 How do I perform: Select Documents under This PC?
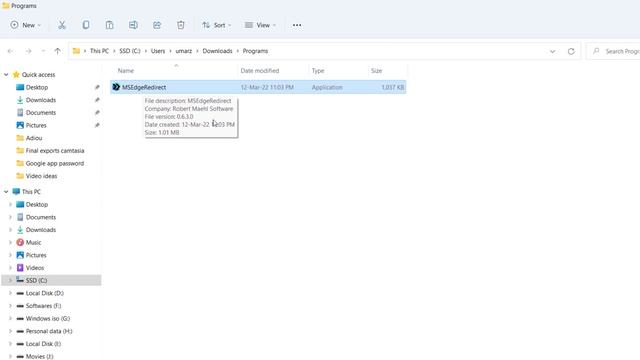click(x=41, y=217)
